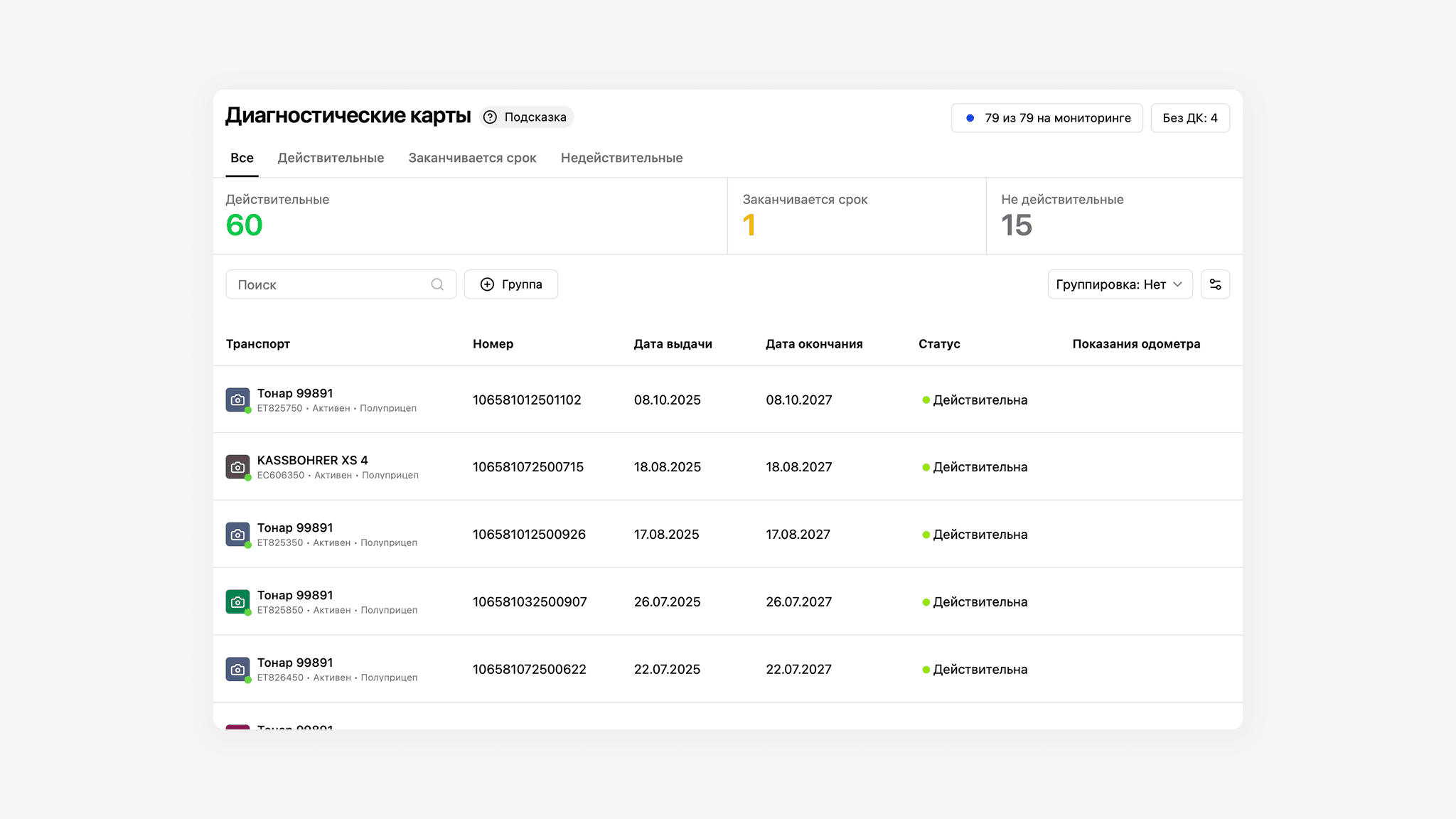The image size is (1456, 819).
Task: Switch to the Действительные tab
Action: 331,158
